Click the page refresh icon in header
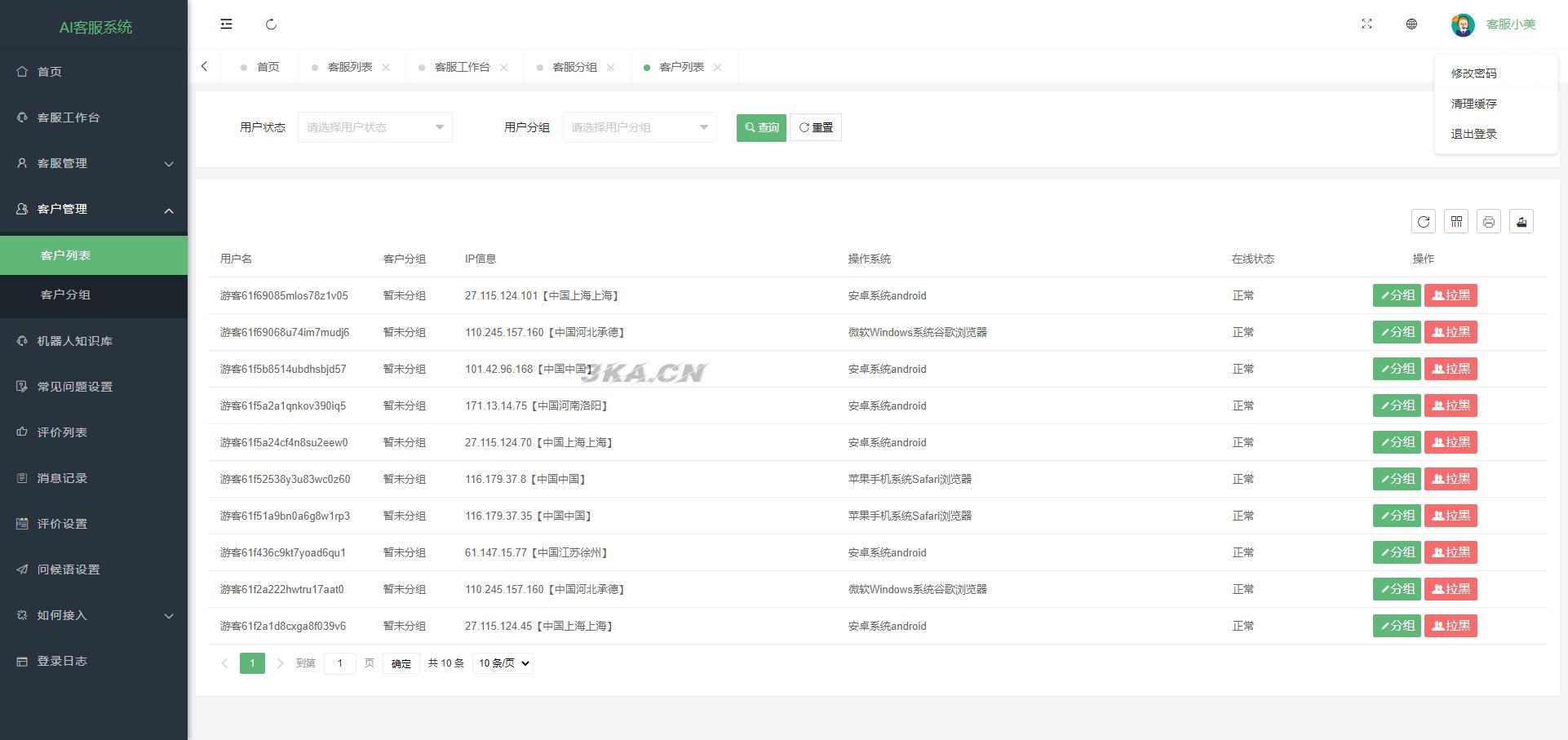The height and width of the screenshot is (740, 1568). [x=271, y=24]
